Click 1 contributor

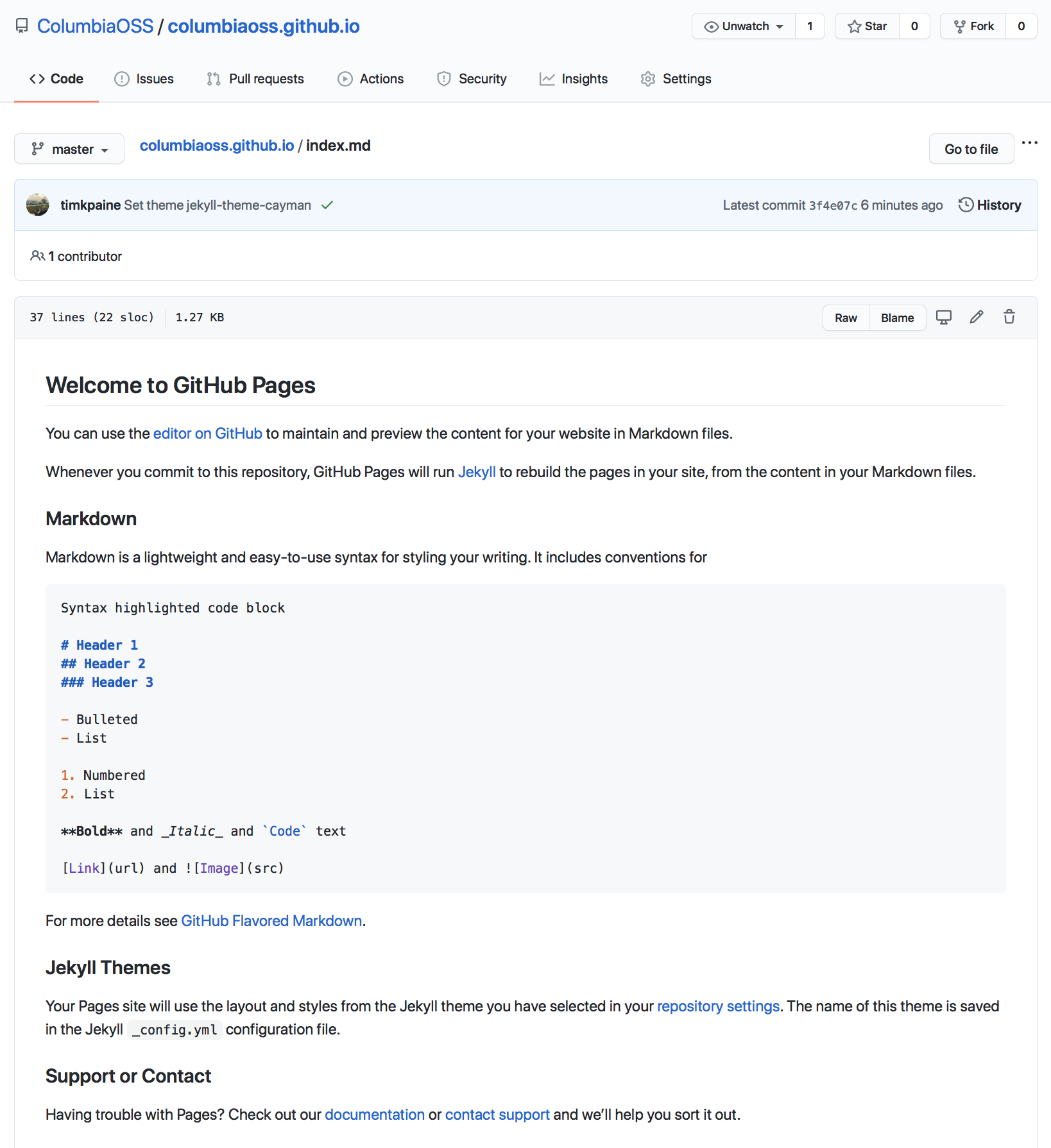(x=76, y=257)
